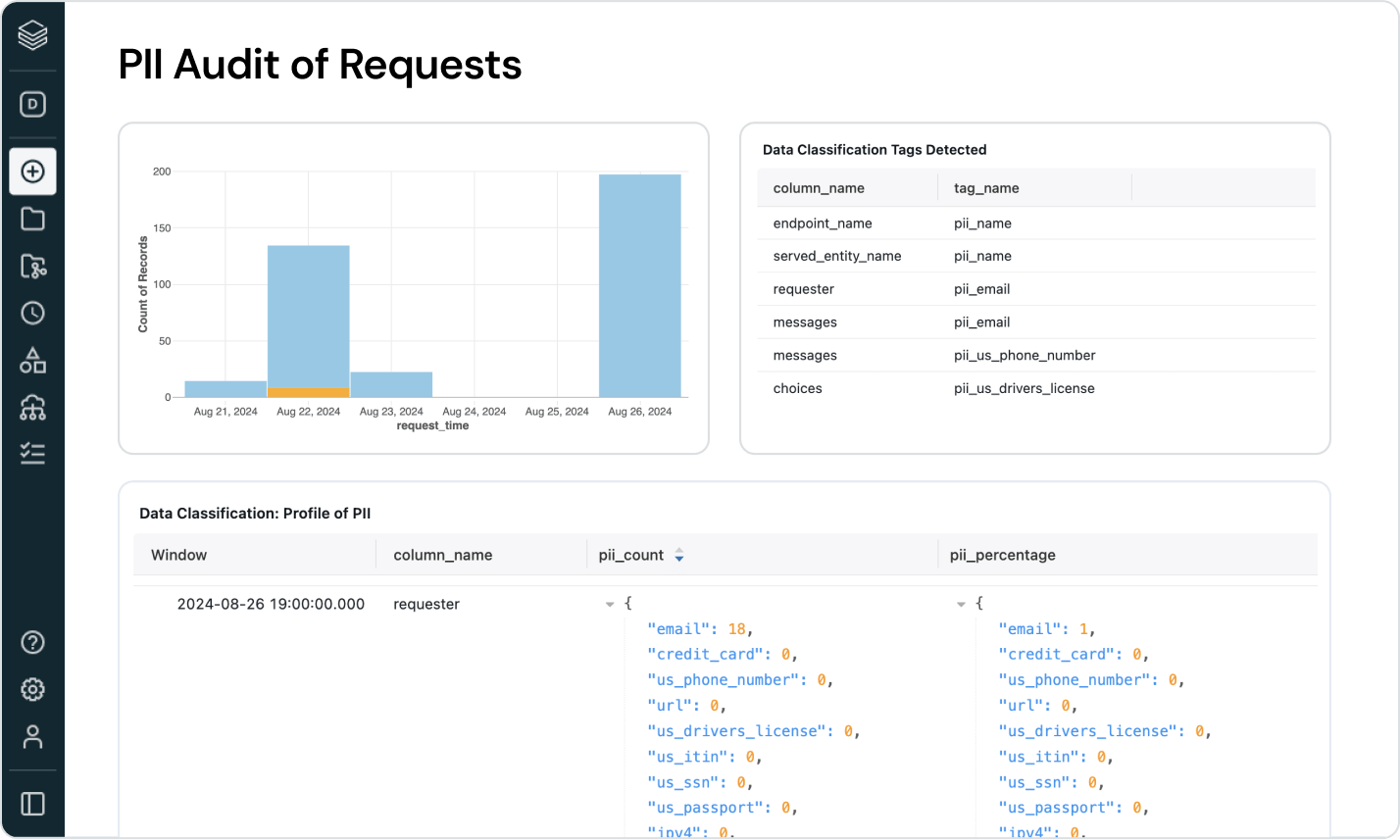This screenshot has width=1400, height=840.
Task: Click the orange segment in Aug 22 bar
Action: (x=308, y=392)
